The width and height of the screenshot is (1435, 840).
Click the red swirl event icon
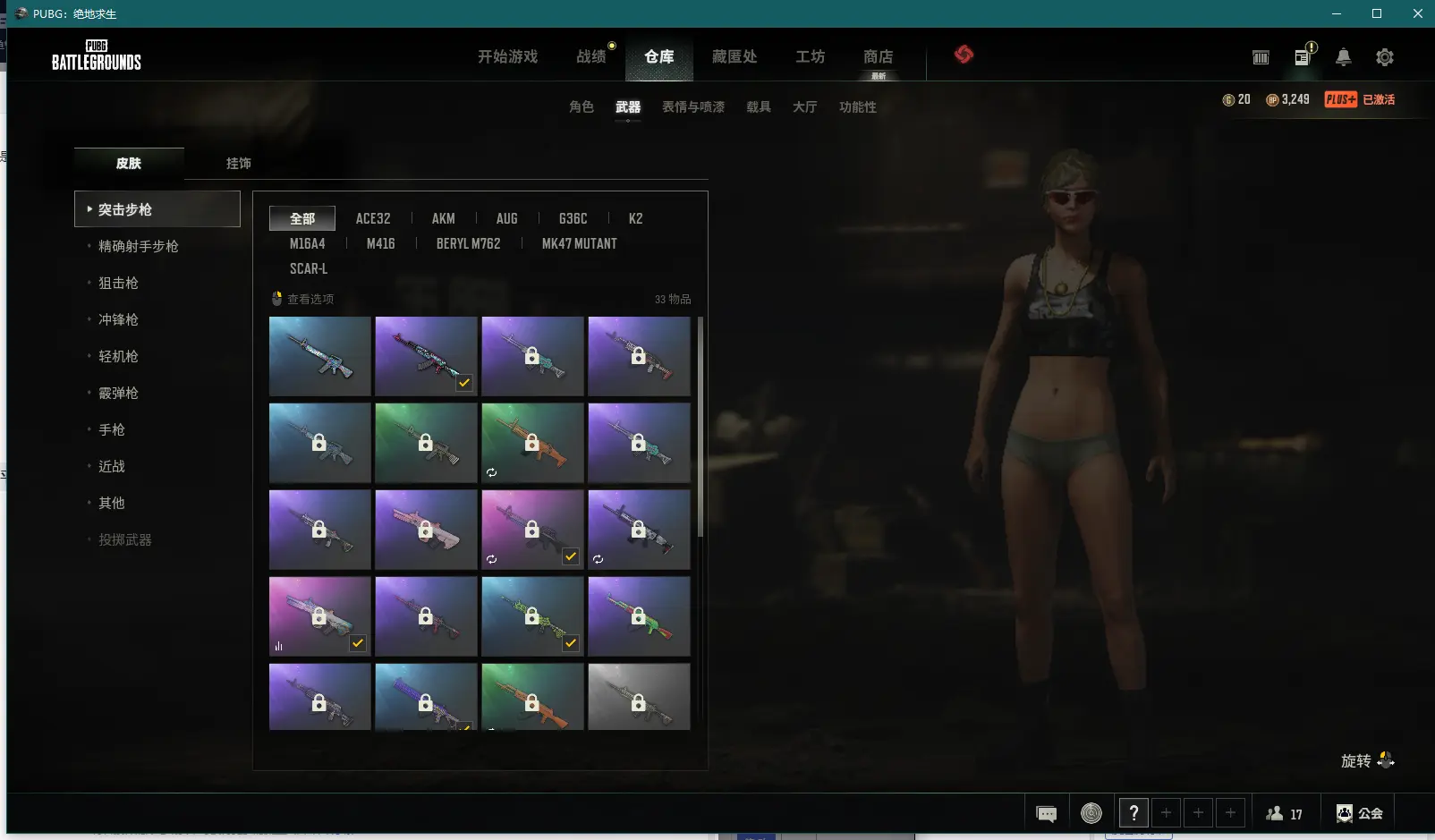(964, 55)
